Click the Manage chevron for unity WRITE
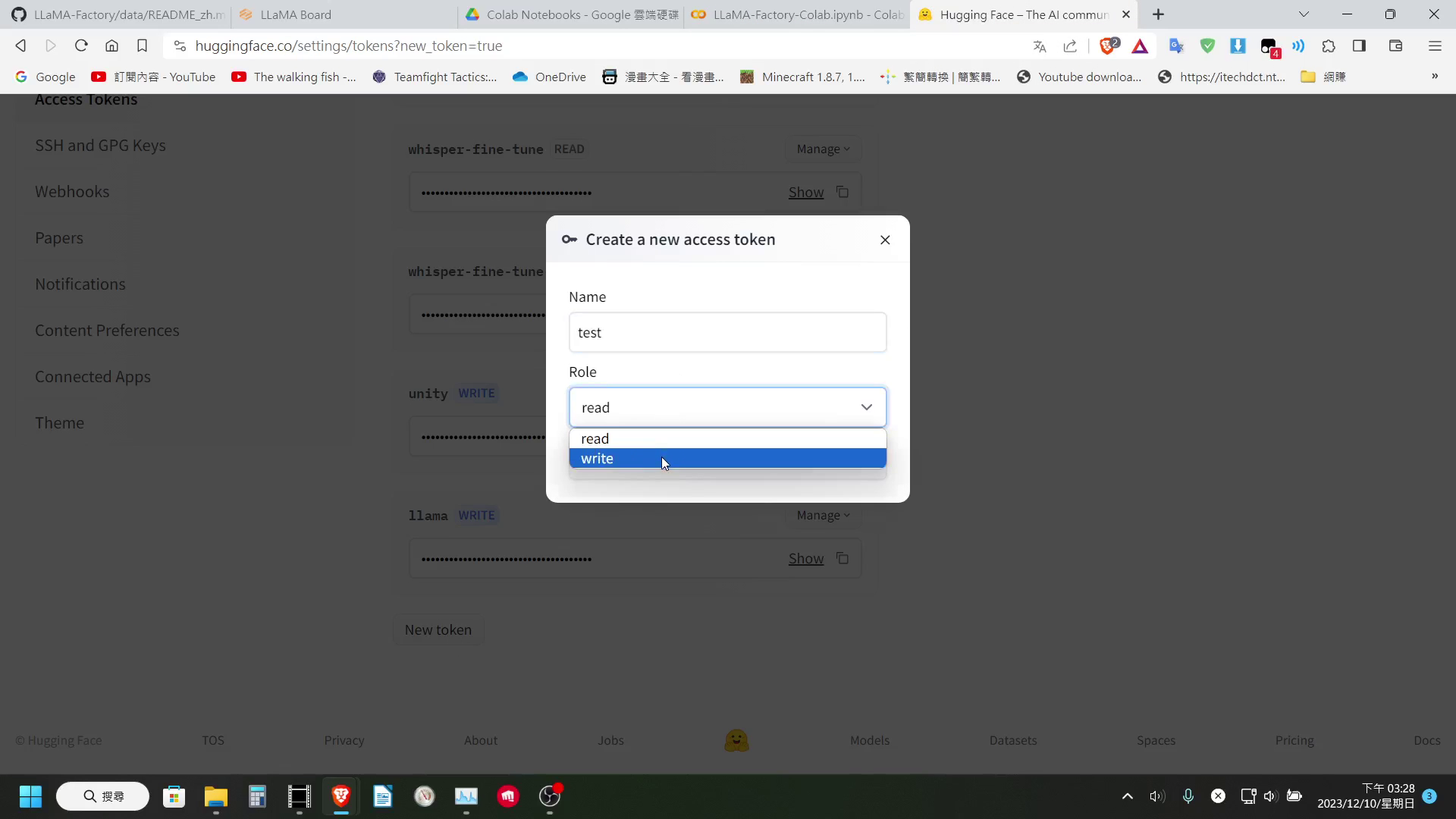1456x819 pixels. click(825, 392)
